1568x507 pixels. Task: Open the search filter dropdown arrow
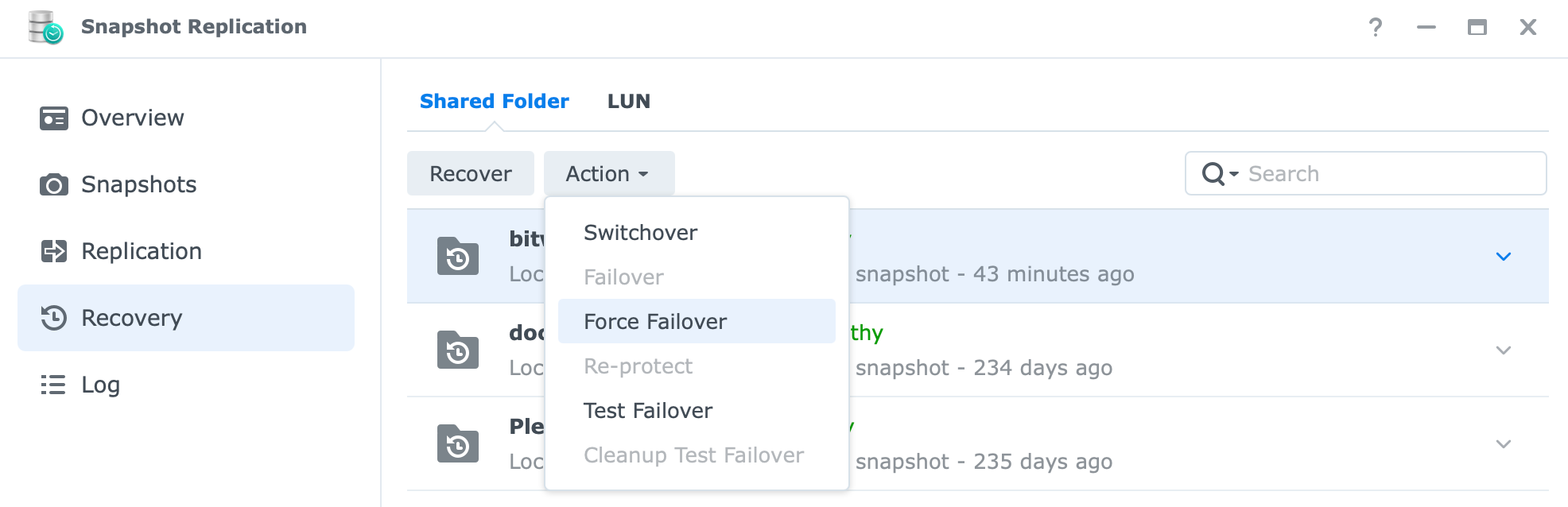pos(1234,174)
